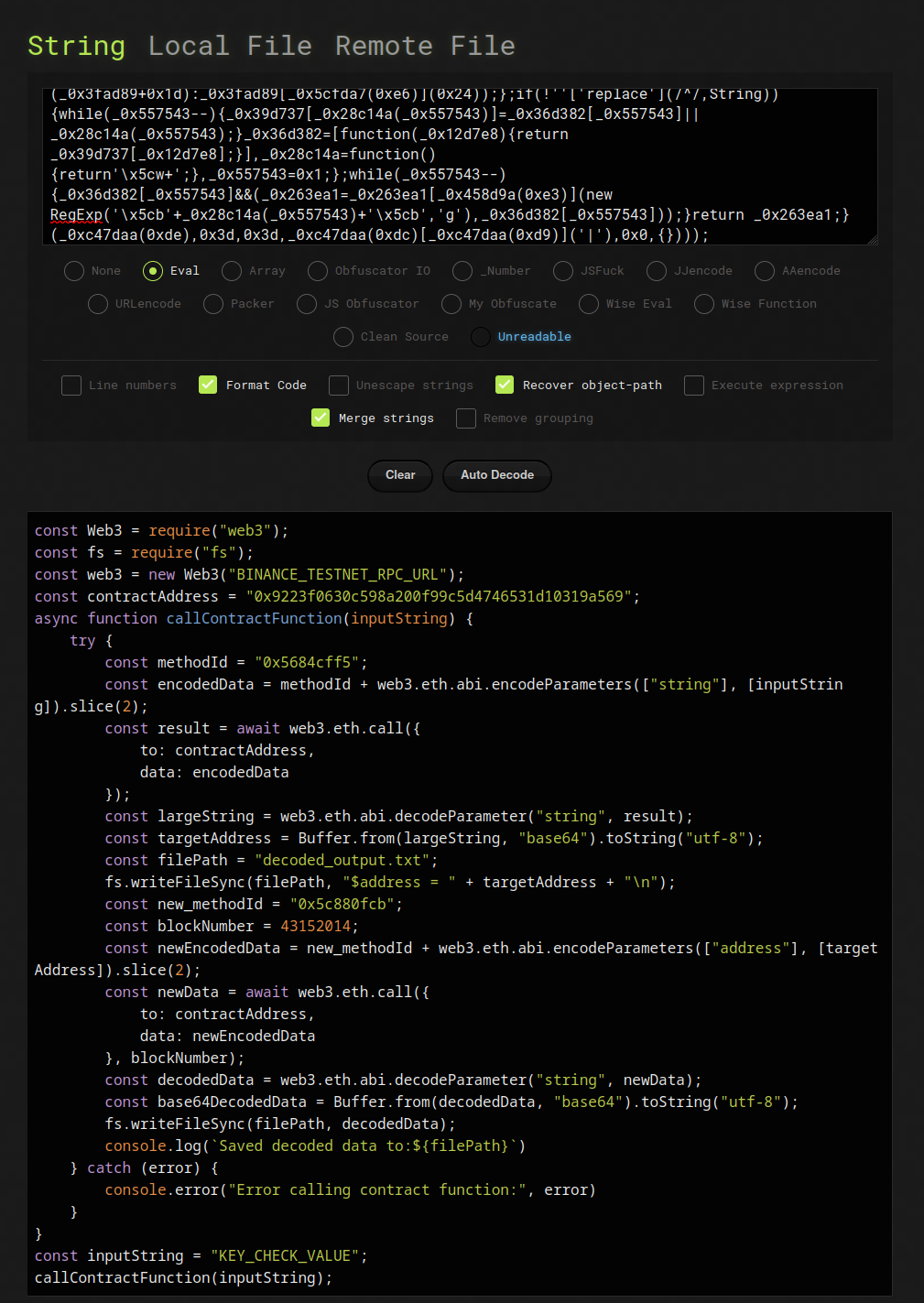Viewport: 924px width, 1303px height.
Task: Click the async function callContractFunction declaration
Action: click(x=254, y=619)
